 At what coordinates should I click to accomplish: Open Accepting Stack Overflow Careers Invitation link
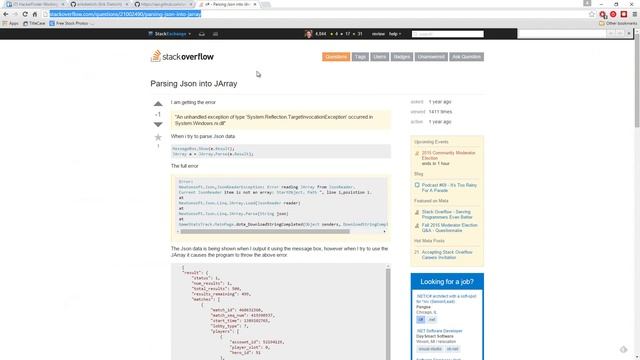447,255
